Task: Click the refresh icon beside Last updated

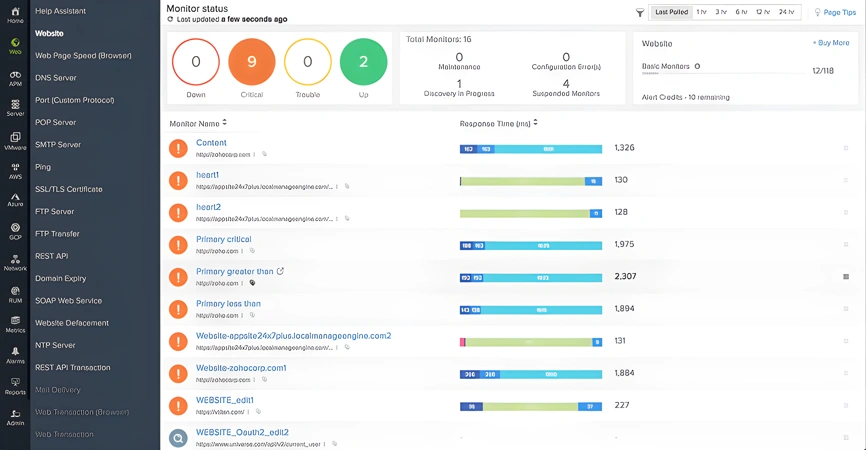Action: (170, 19)
